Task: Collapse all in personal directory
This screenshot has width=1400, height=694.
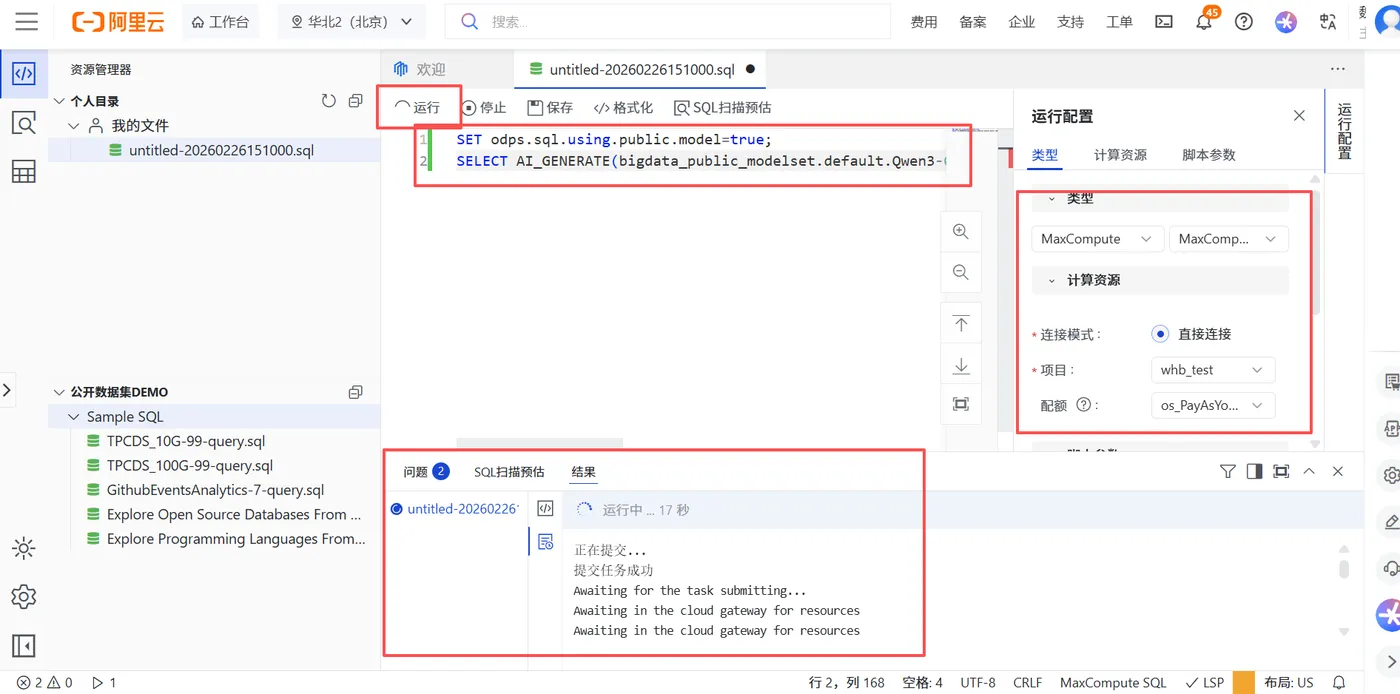Action: [355, 101]
